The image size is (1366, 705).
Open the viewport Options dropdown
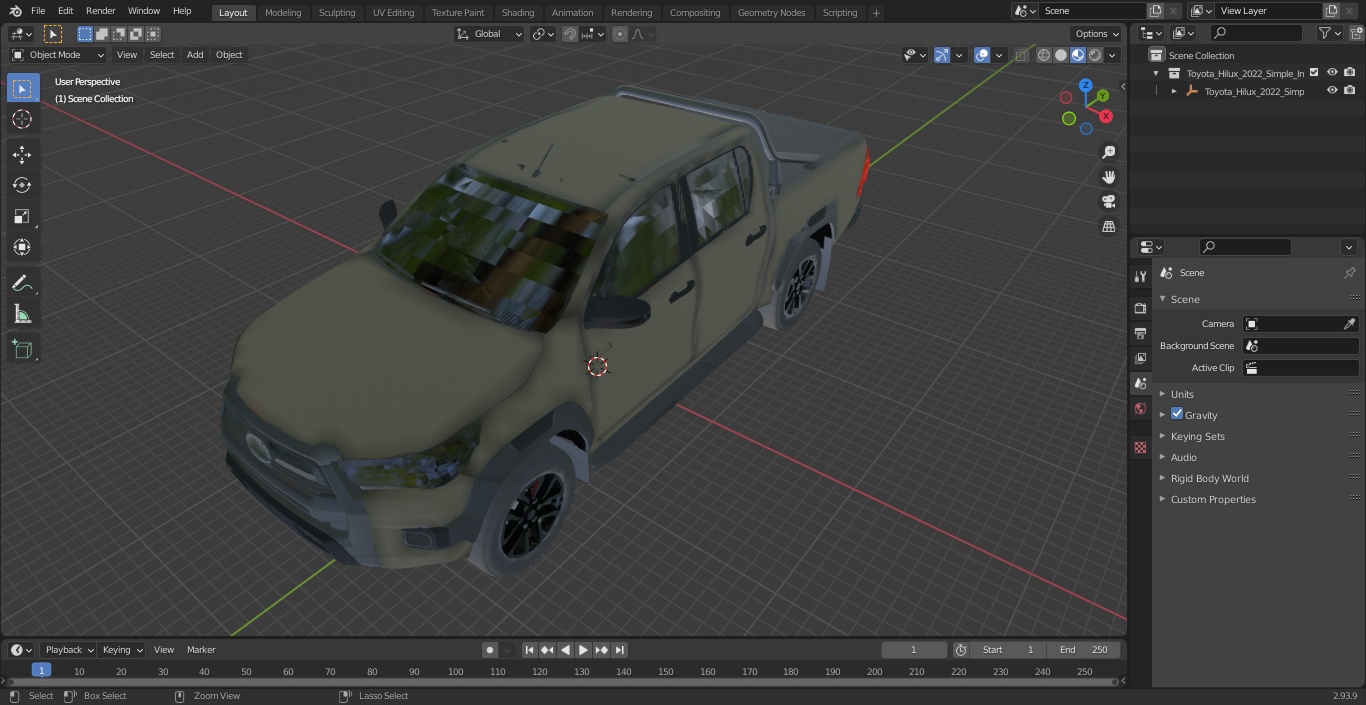click(x=1097, y=34)
